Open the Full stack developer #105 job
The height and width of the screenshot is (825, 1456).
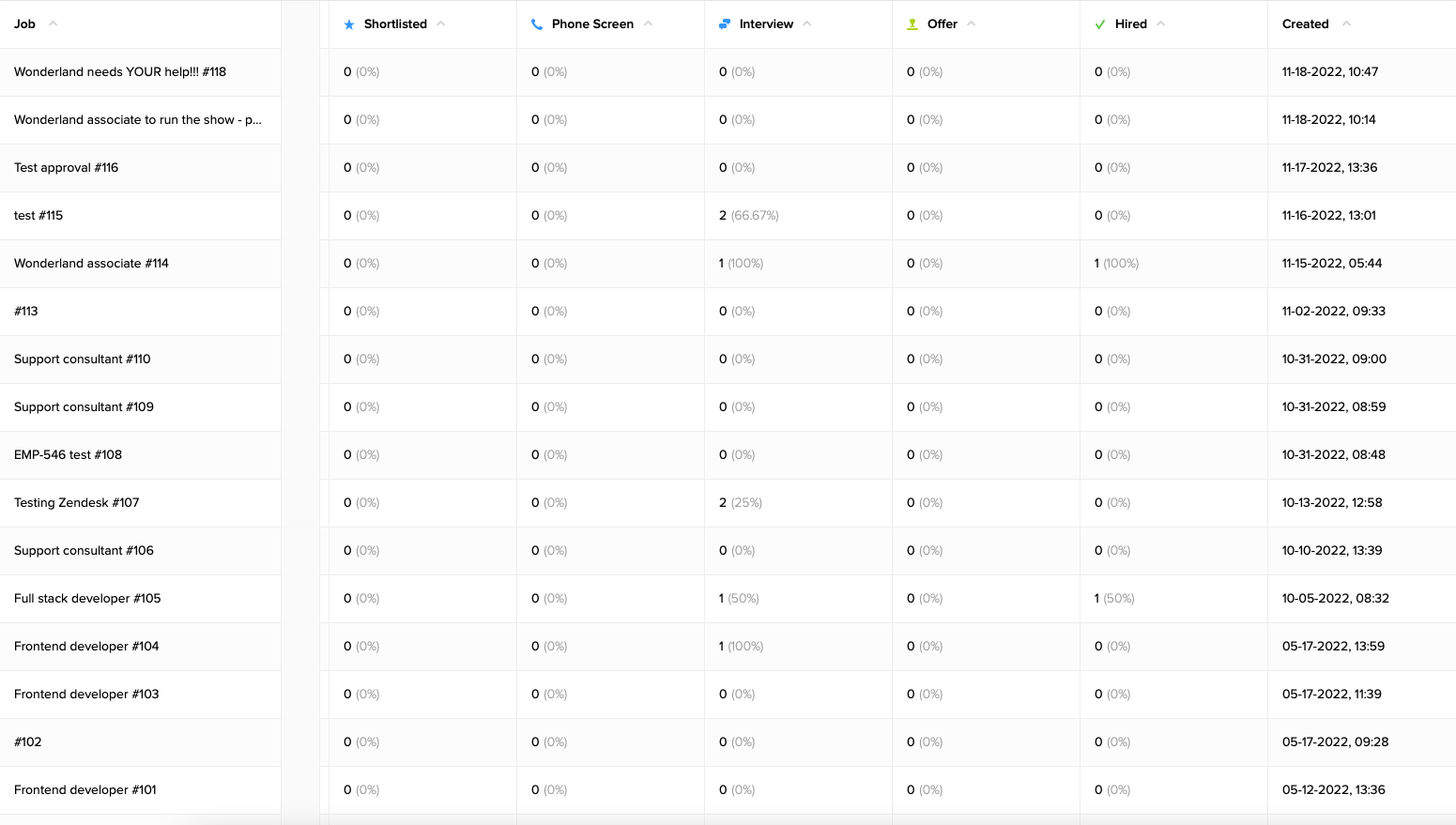(x=87, y=598)
